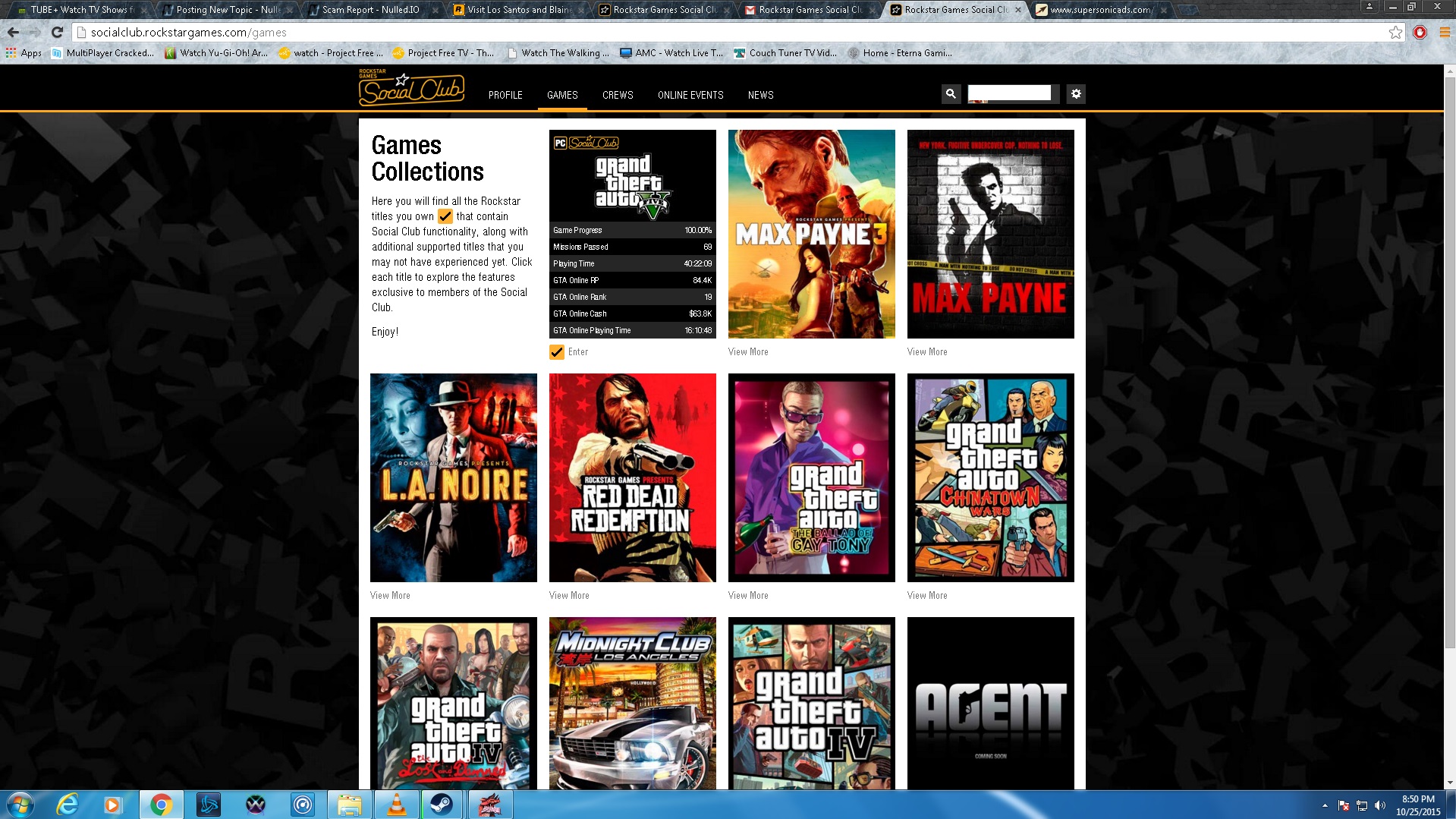Click the network tray icon
Viewport: 1456px width, 819px height.
click(1362, 805)
